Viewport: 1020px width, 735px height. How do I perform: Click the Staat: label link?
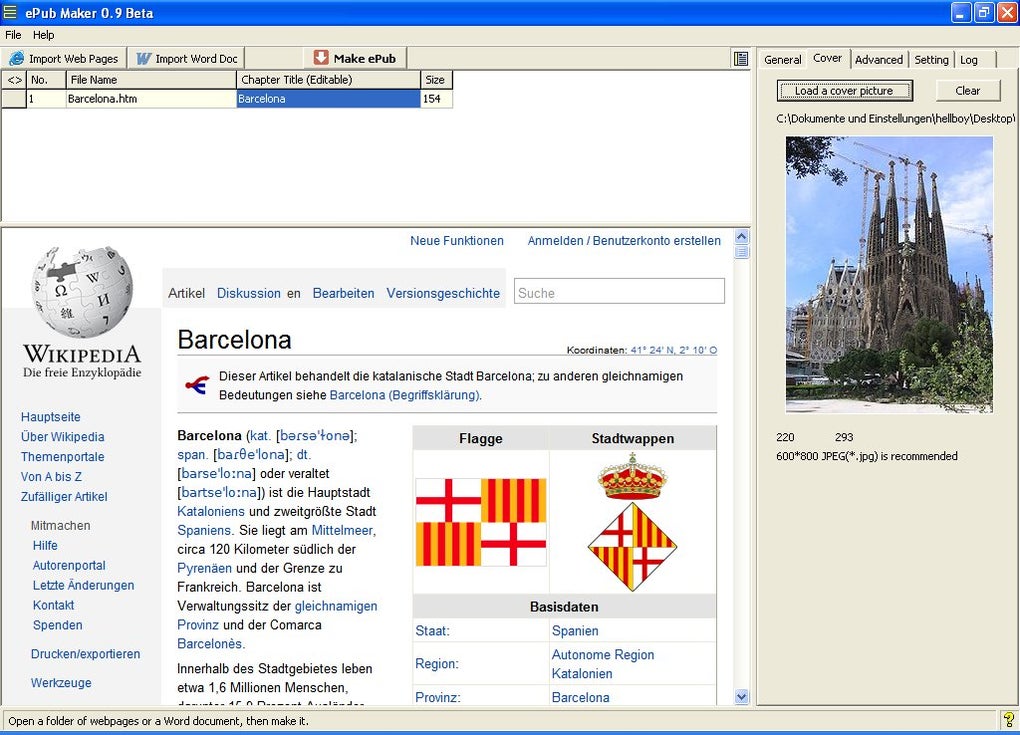[432, 630]
